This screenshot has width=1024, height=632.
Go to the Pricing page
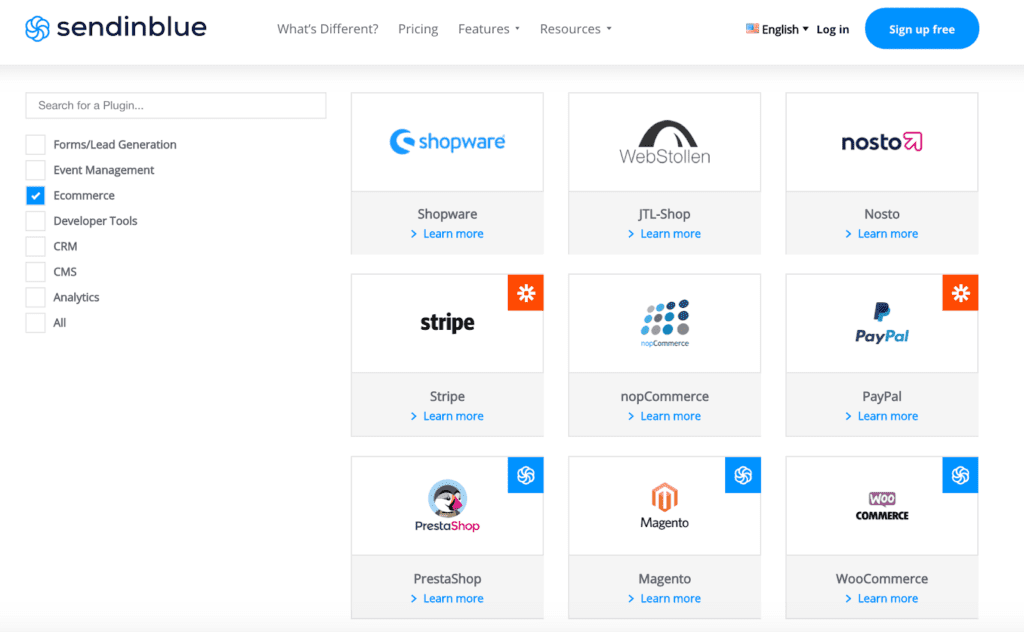pos(418,29)
